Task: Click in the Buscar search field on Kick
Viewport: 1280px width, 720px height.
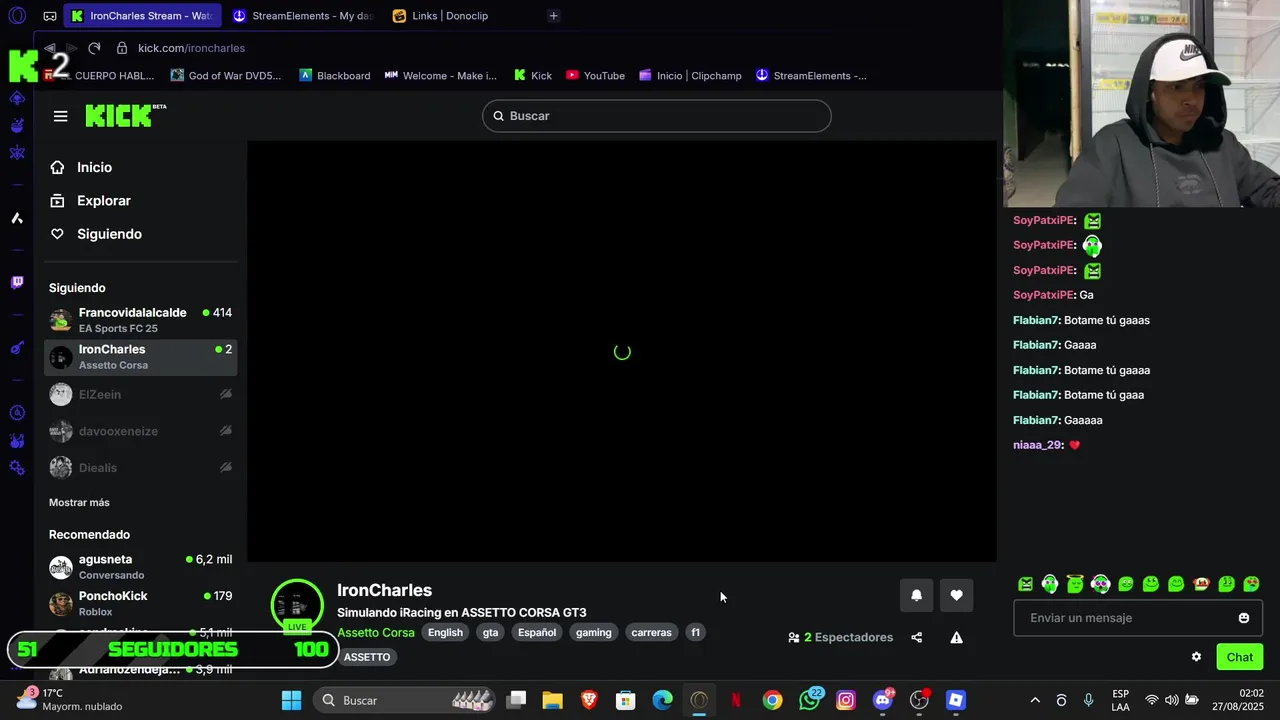Action: point(656,116)
